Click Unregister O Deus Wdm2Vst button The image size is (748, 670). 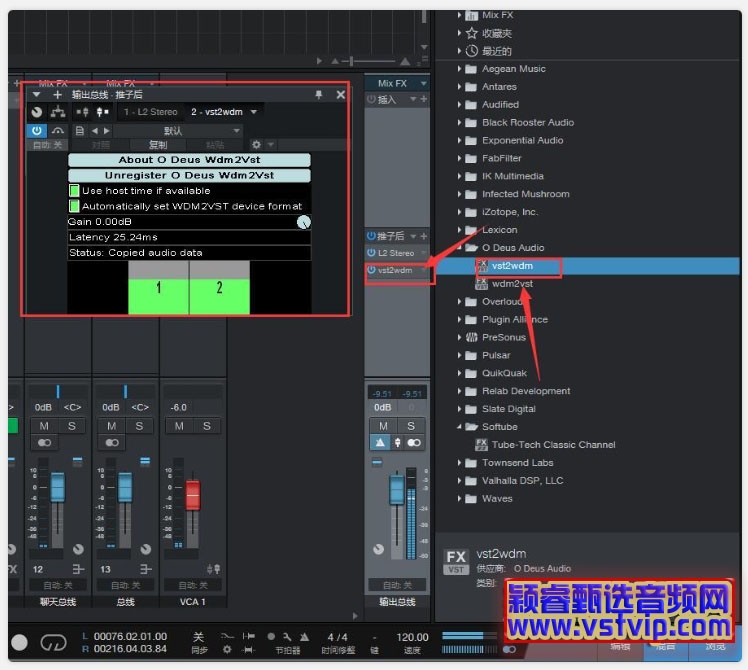[x=189, y=175]
